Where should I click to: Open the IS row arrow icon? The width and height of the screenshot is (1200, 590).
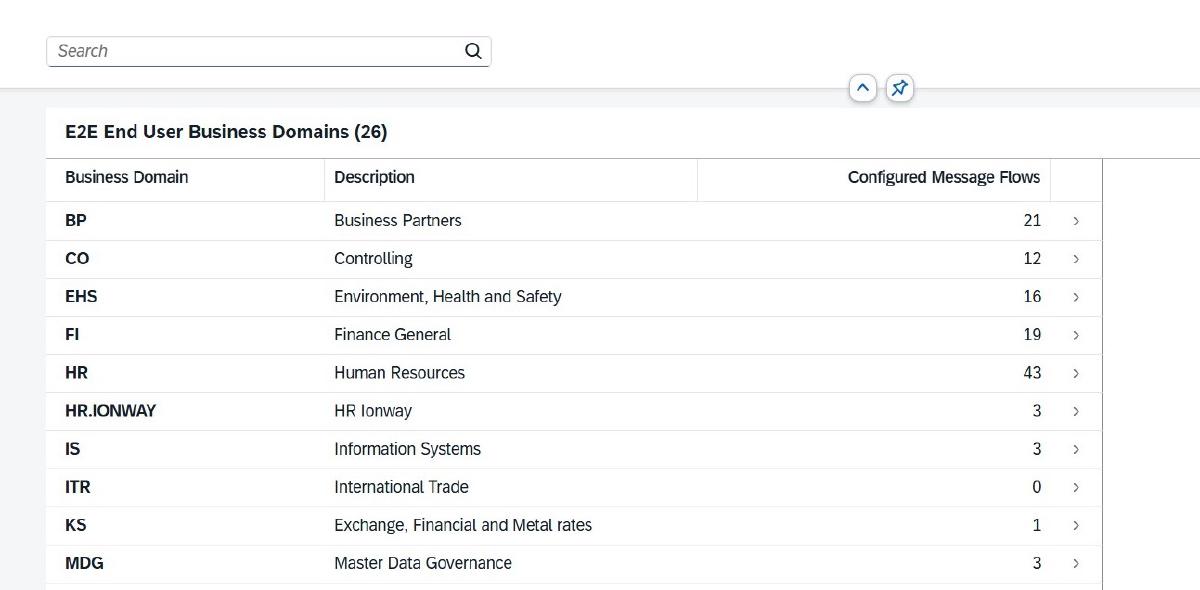point(1076,449)
